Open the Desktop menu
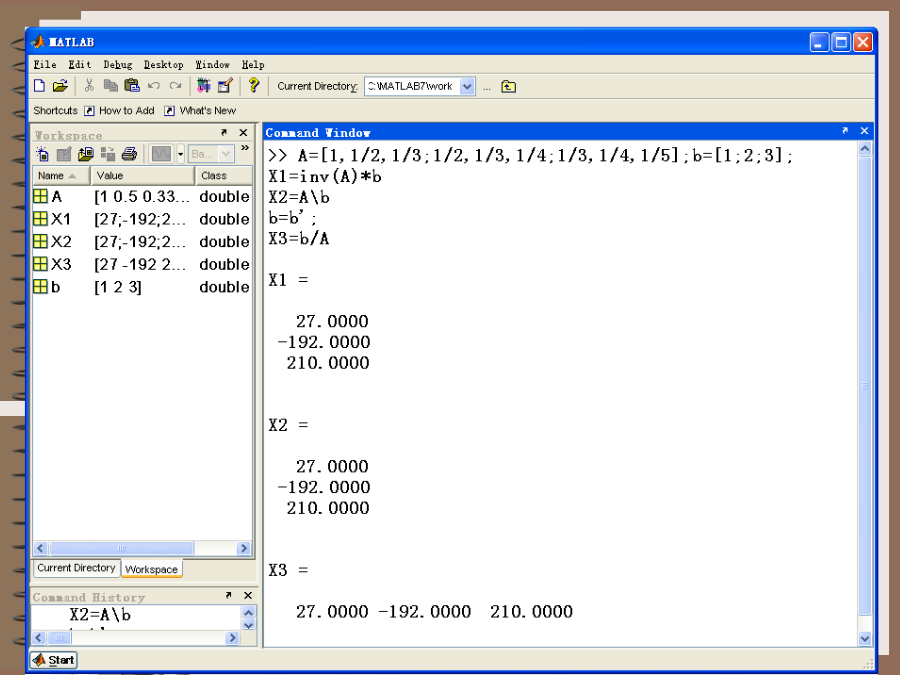 pyautogui.click(x=164, y=64)
